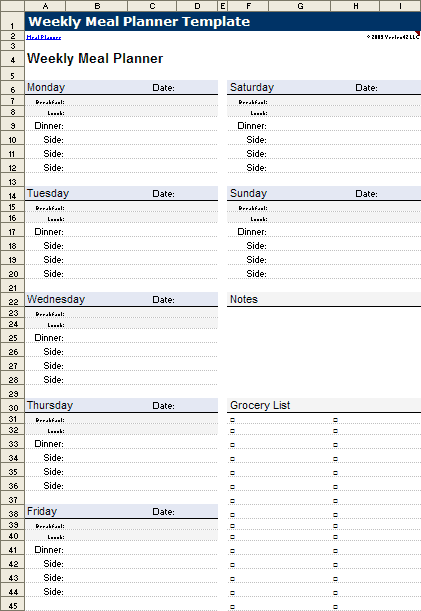Click Monday's Breakfast label in row 7
The width and height of the screenshot is (421, 611).
50,102
